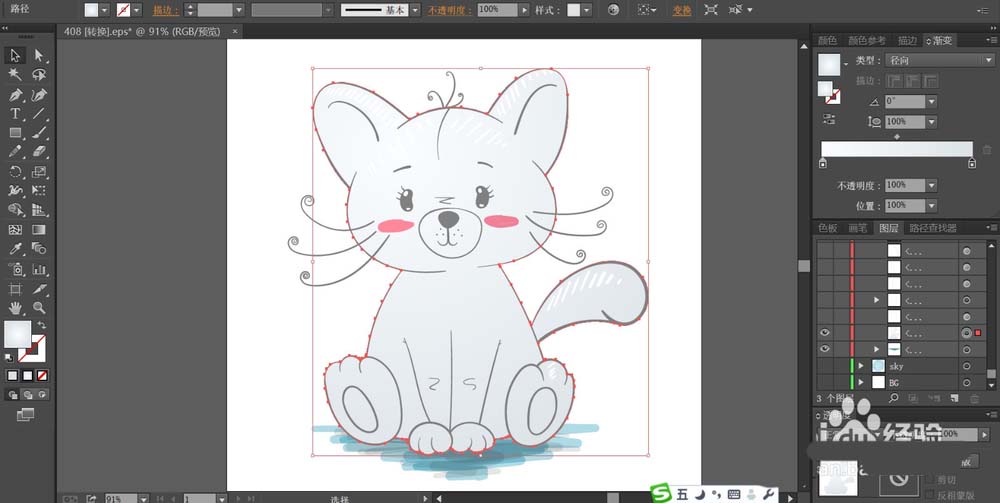Image resolution: width=1000 pixels, height=503 pixels.
Task: Expand the sky layer
Action: tap(860, 366)
